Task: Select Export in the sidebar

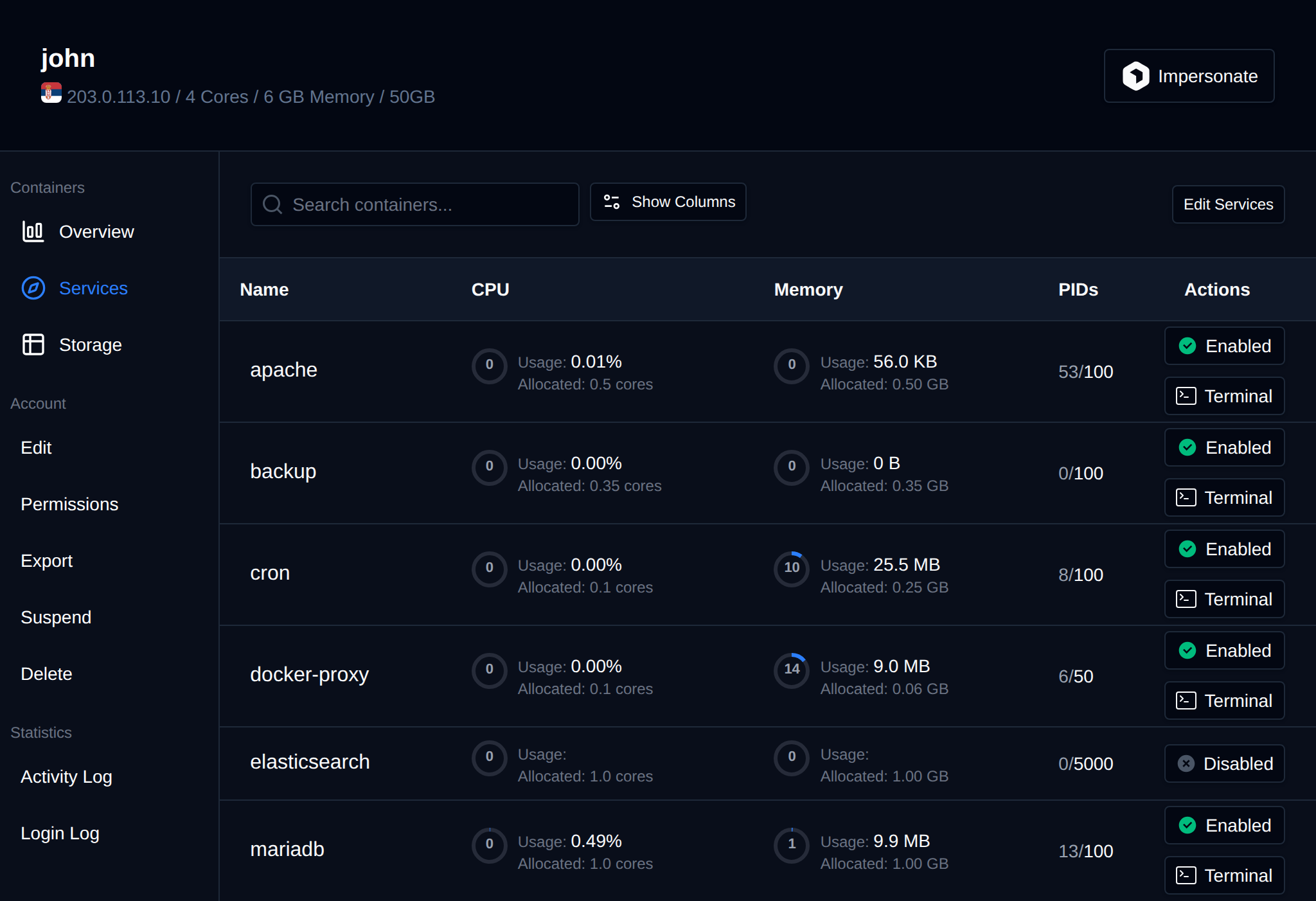Action: tap(46, 560)
